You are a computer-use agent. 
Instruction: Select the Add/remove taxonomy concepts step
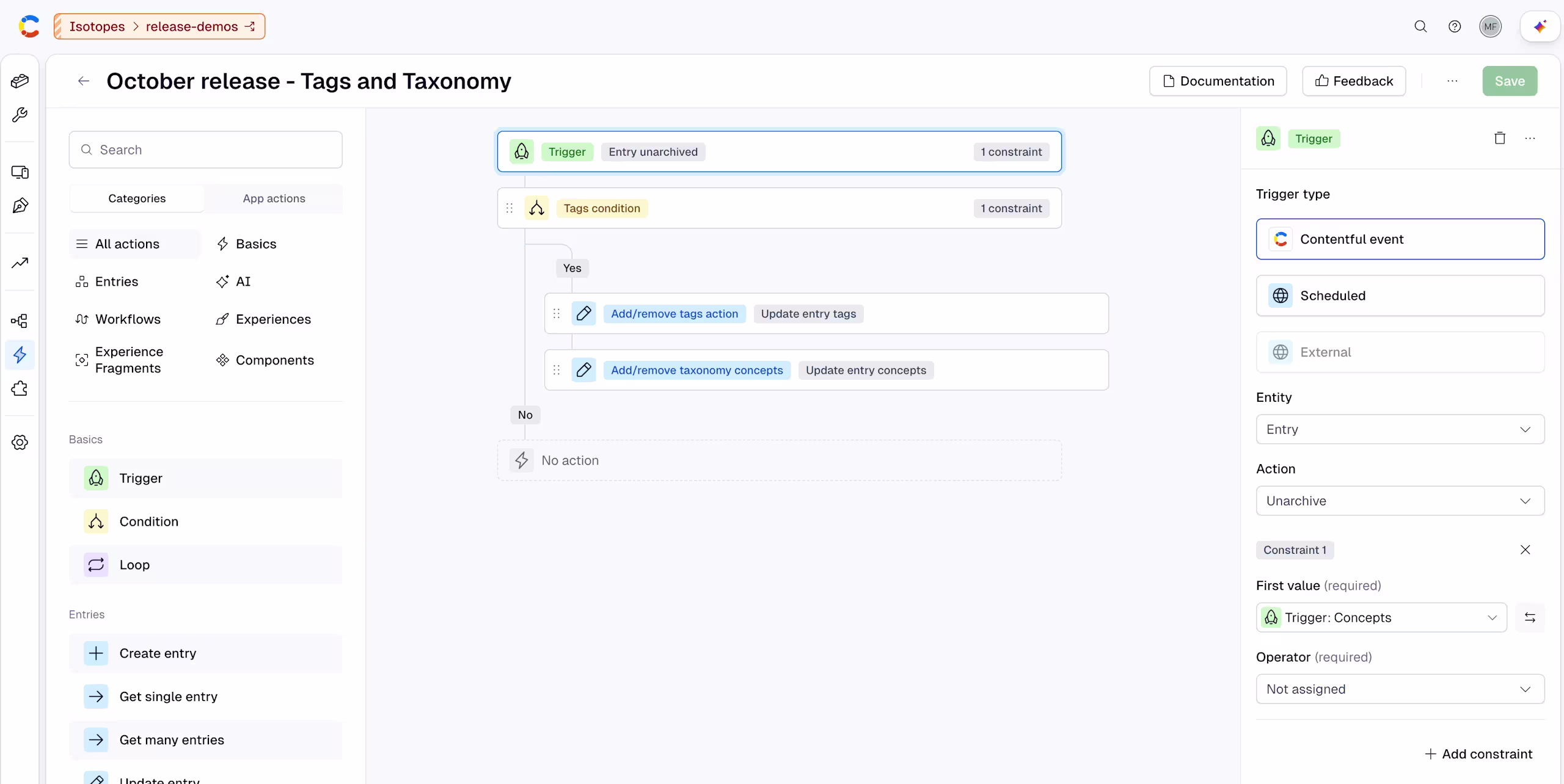[826, 370]
